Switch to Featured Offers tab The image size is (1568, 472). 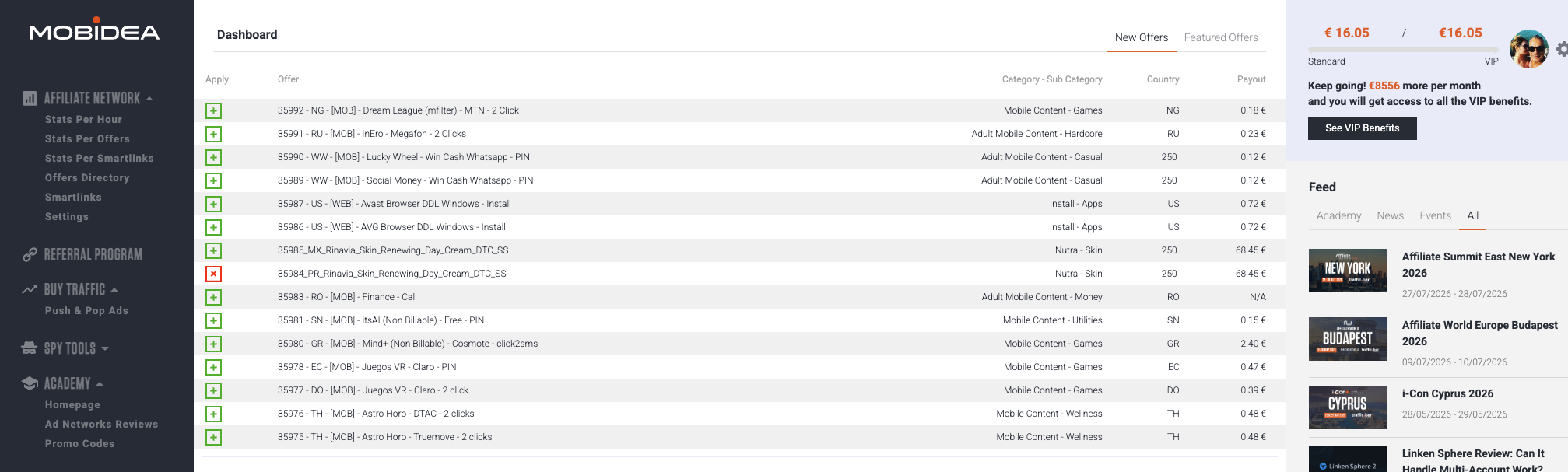pos(1220,37)
